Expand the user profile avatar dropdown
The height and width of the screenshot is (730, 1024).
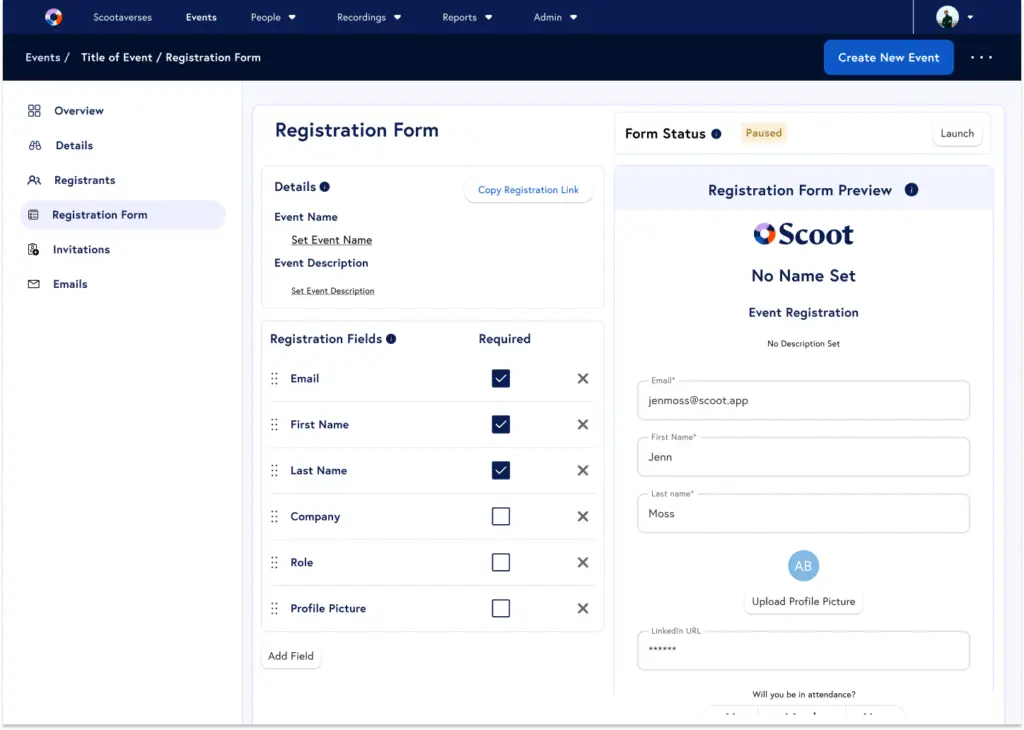pyautogui.click(x=955, y=17)
